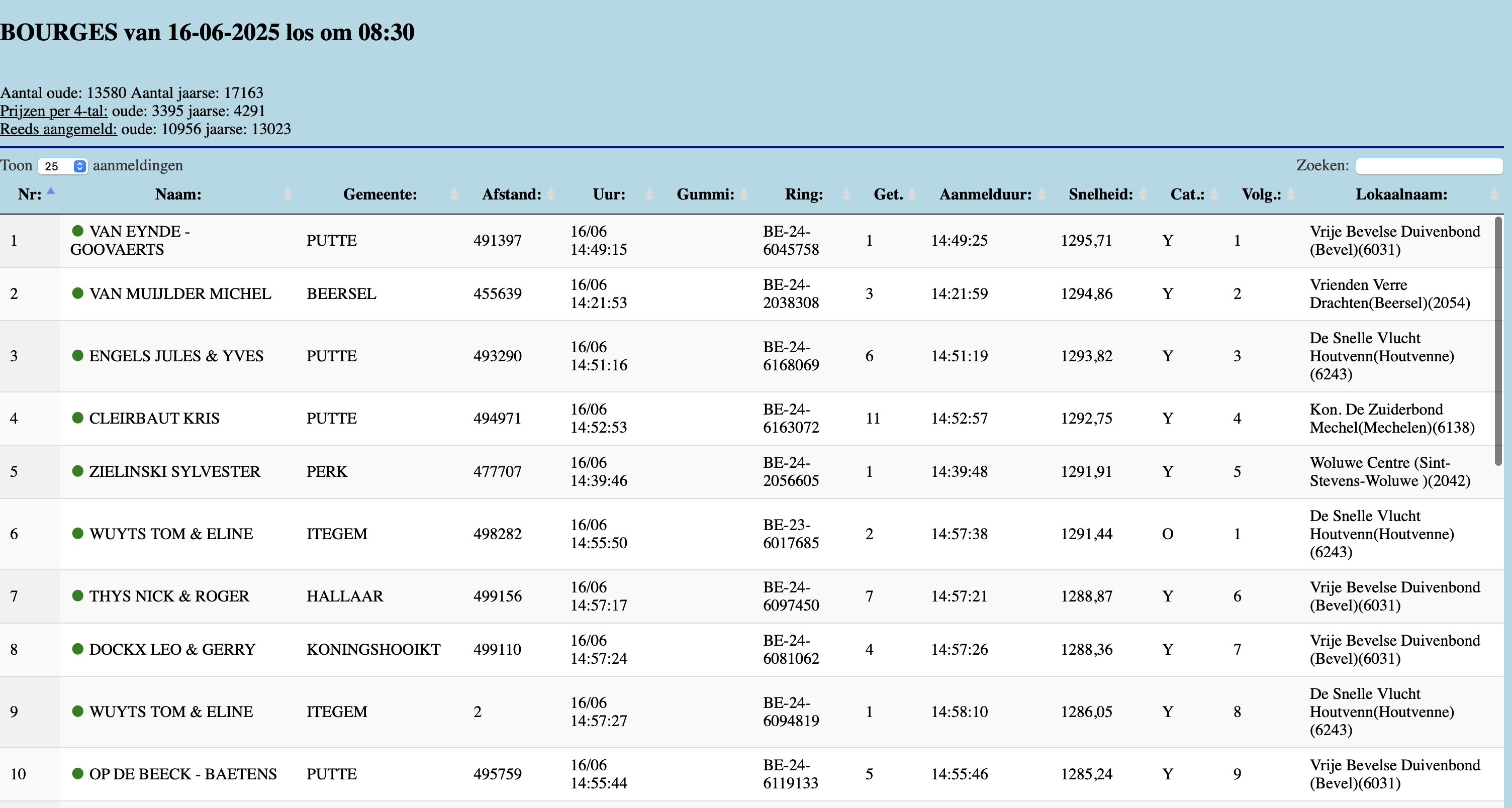Click green dot beside ENGELS JULES & YVES
1512x808 pixels.
77,355
